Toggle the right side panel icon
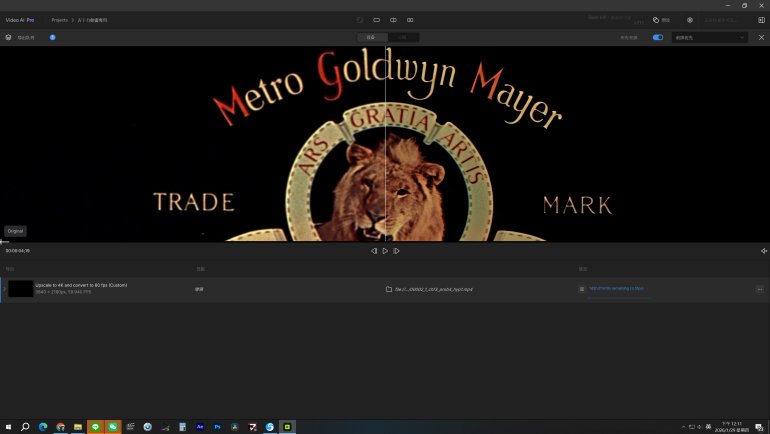Image resolution: width=770 pixels, height=434 pixels. [x=762, y=20]
